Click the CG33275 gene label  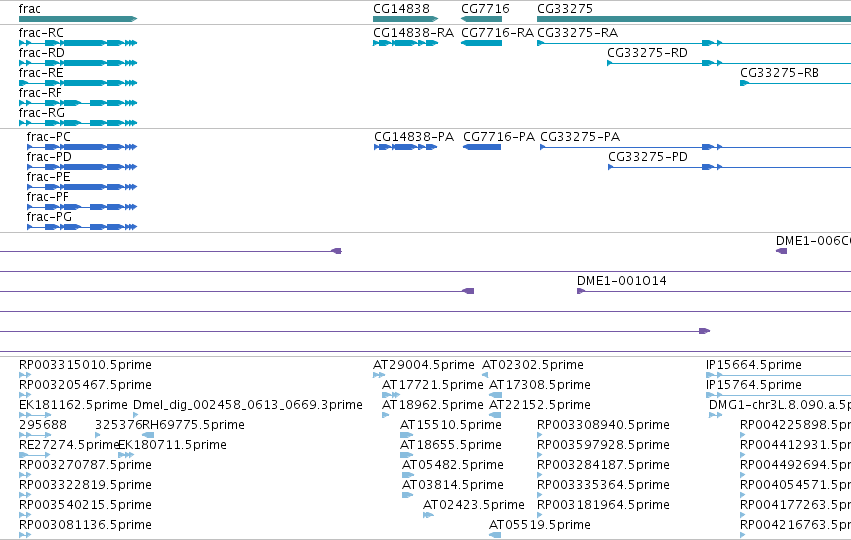point(565,9)
